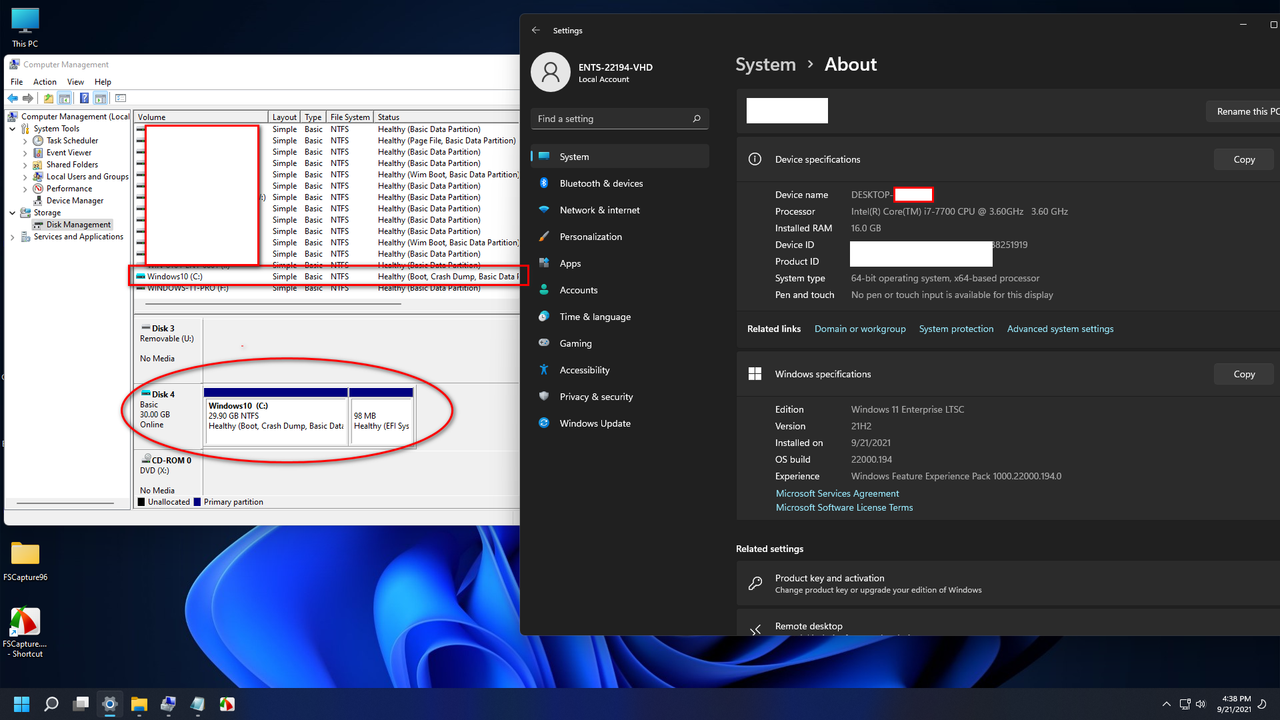Select the Windows10 (C:) volume row
Viewport: 1280px width, 720px height.
327,276
